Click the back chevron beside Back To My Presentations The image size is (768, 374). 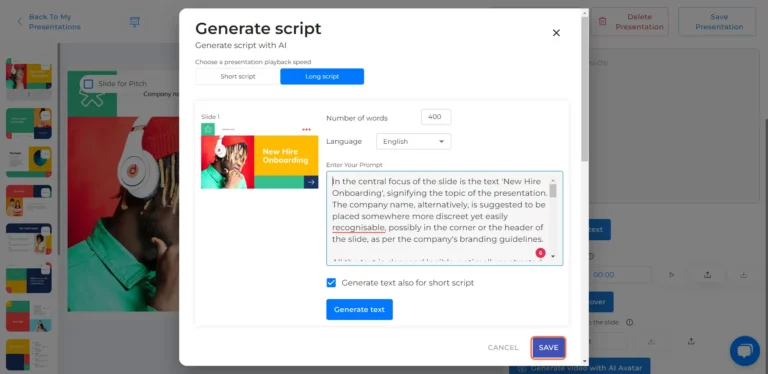coord(20,22)
